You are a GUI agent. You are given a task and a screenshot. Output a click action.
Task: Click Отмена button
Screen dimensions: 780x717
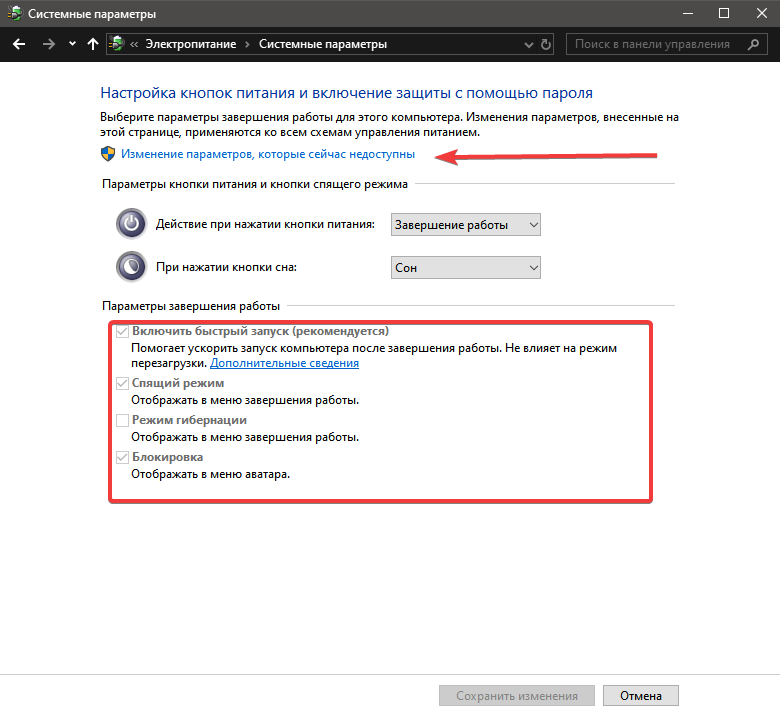[x=641, y=696]
